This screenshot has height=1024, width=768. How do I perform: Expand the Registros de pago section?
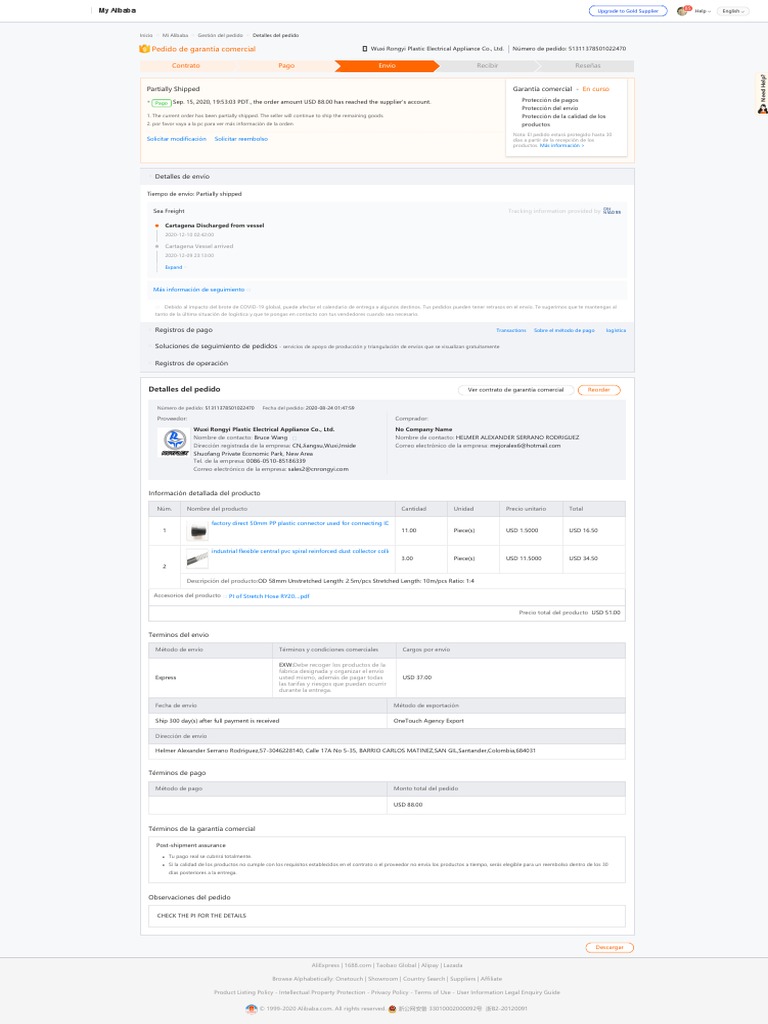click(183, 329)
